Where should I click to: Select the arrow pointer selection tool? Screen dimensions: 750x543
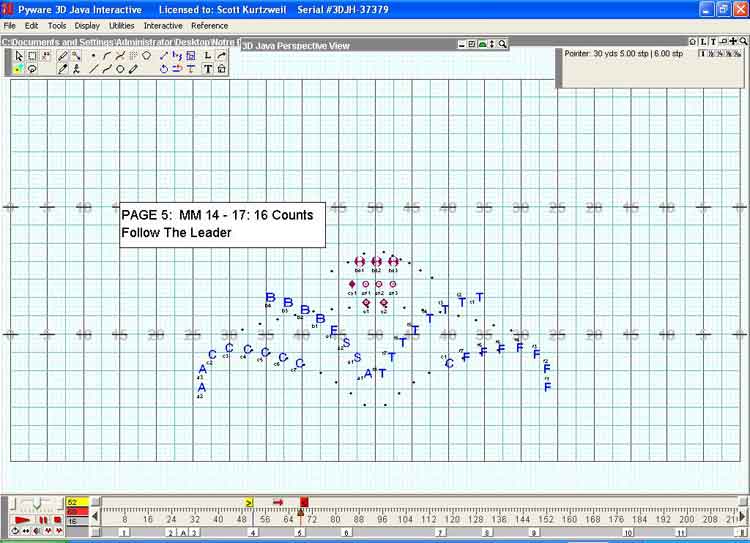[x=19, y=56]
